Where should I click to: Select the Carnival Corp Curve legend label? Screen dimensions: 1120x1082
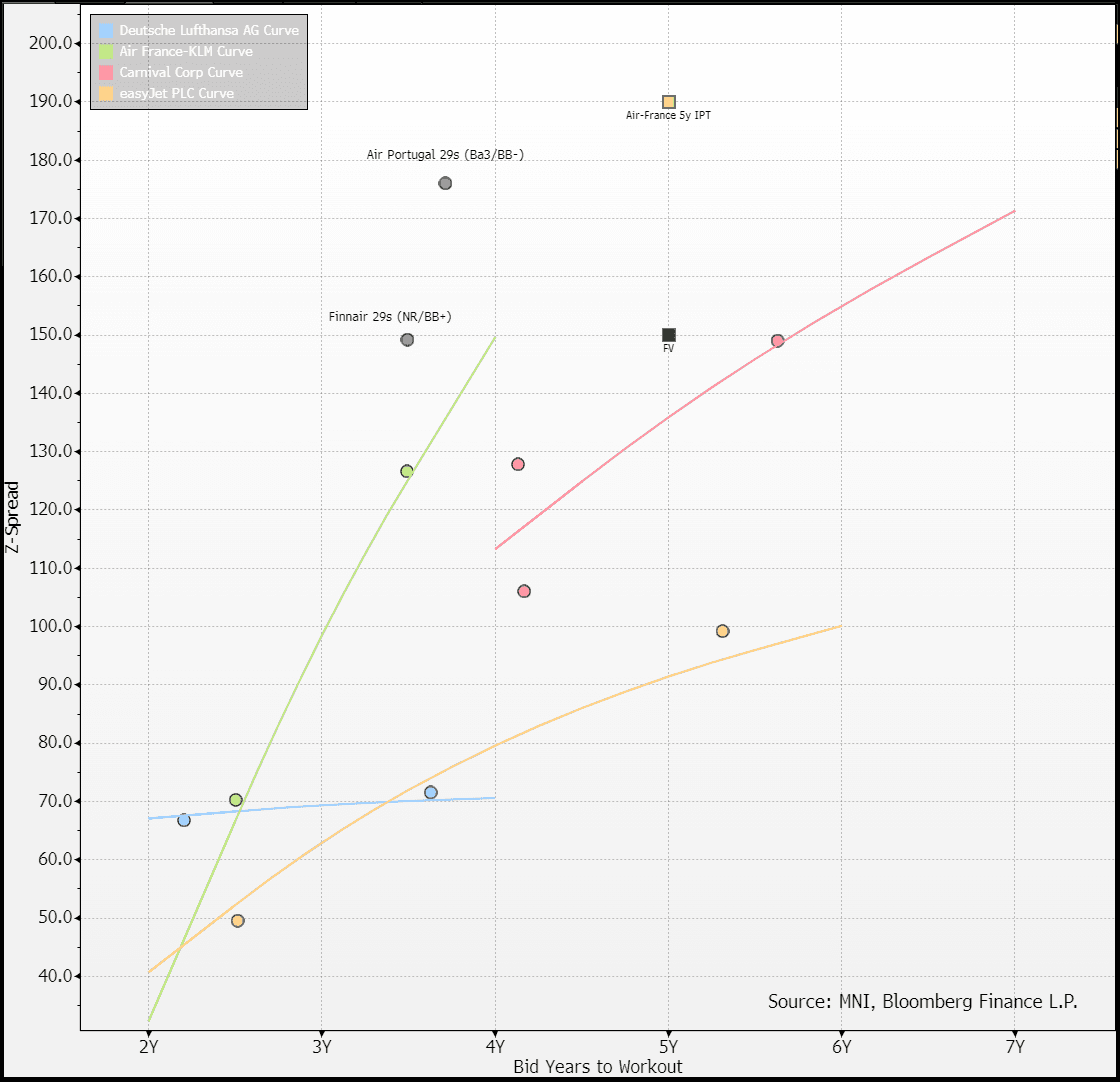tap(181, 72)
